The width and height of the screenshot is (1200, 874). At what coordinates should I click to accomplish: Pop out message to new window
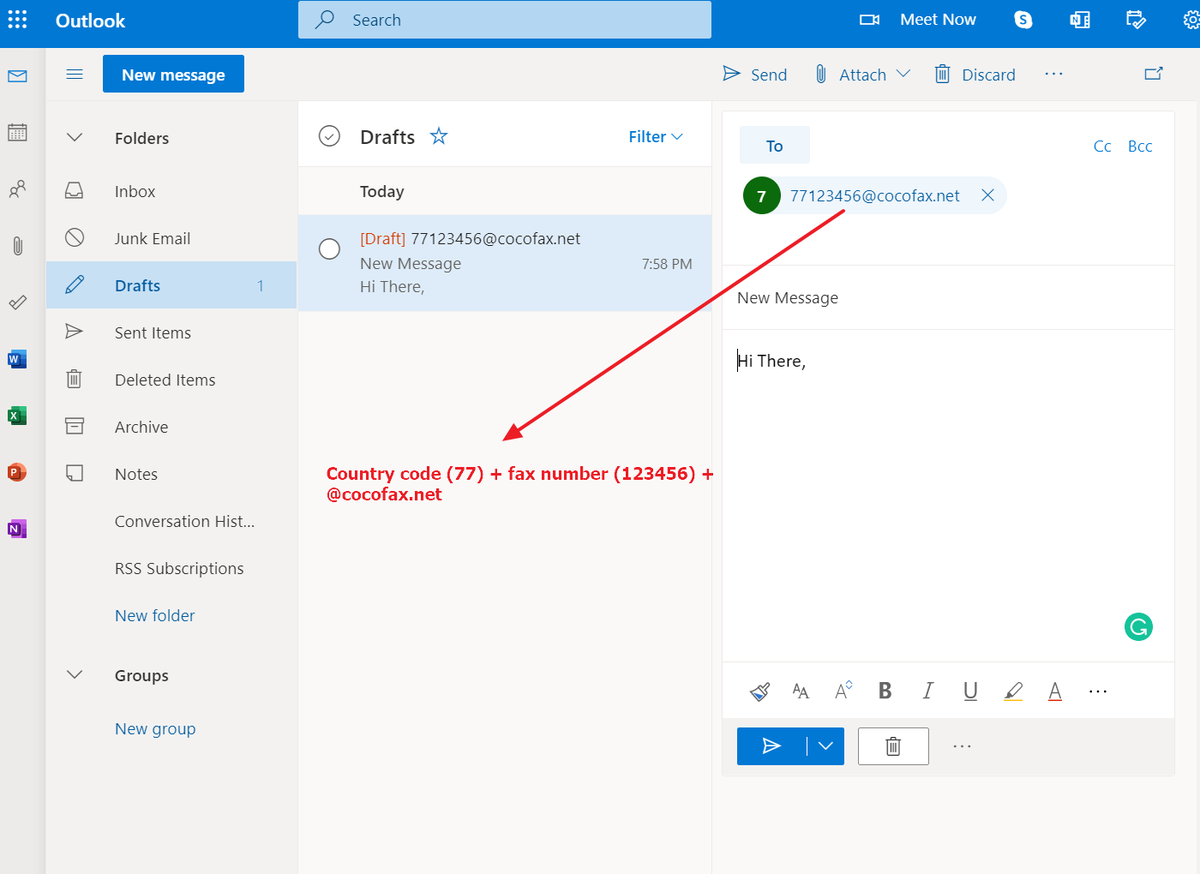click(x=1153, y=74)
